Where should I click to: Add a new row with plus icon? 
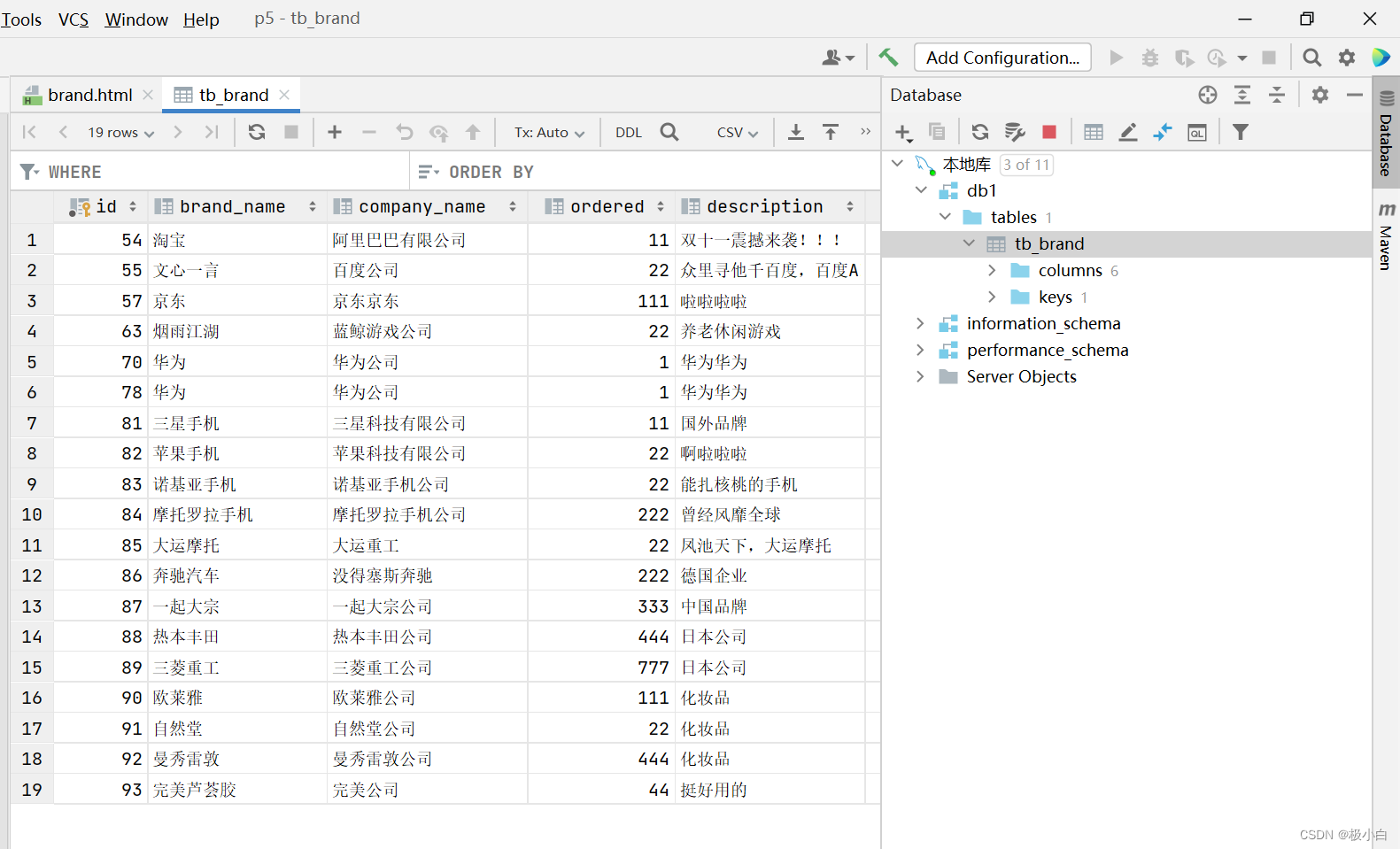coord(335,132)
